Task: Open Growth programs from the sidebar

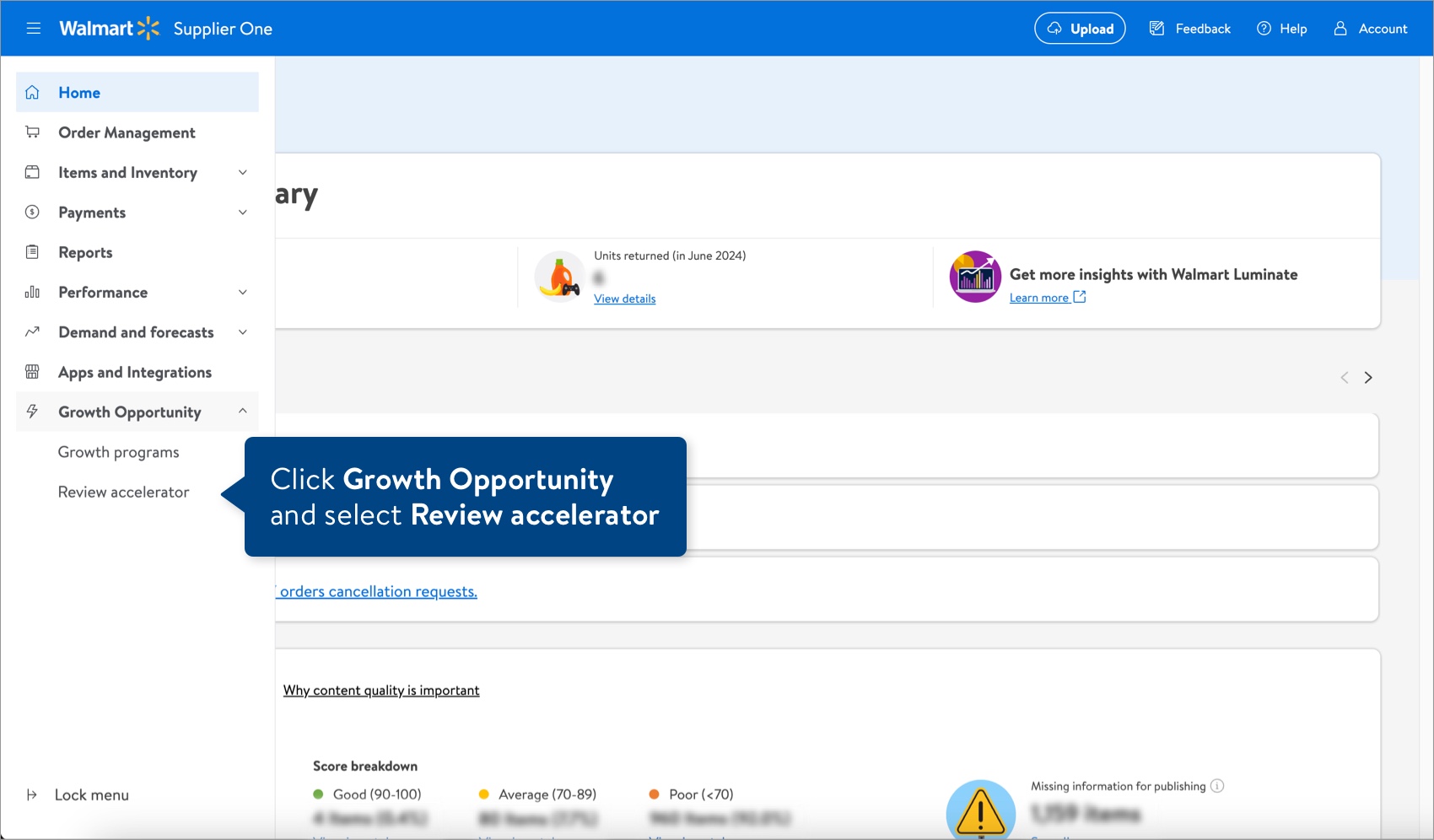Action: pos(118,452)
